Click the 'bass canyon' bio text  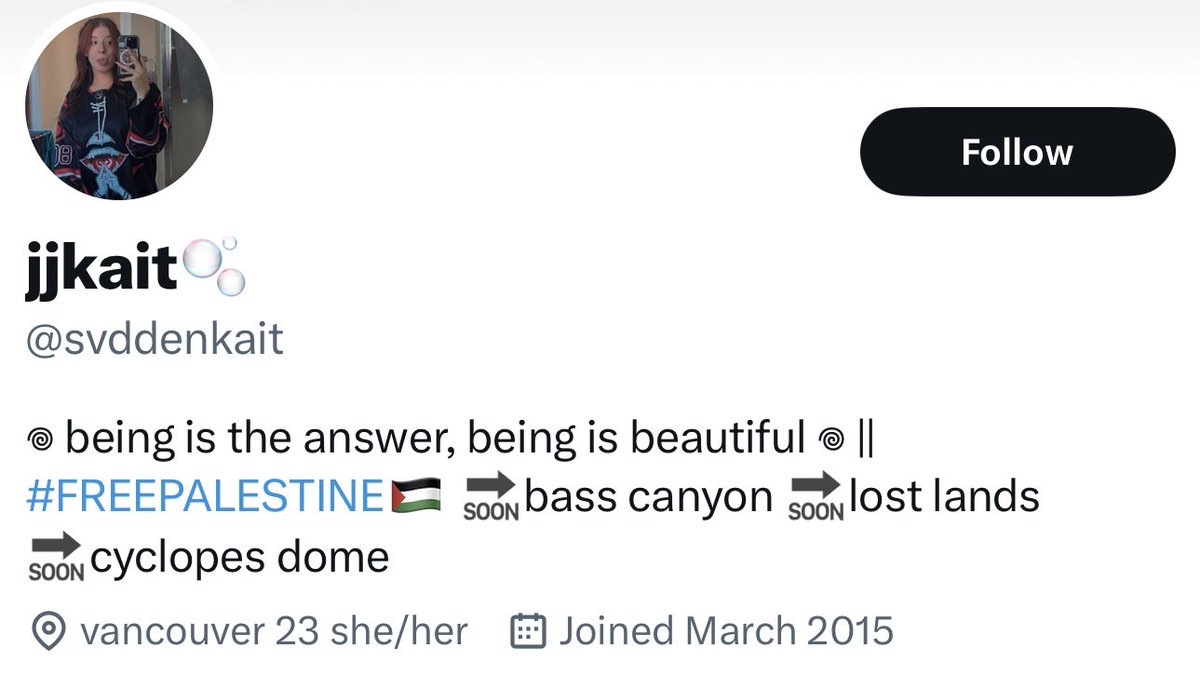tap(649, 496)
